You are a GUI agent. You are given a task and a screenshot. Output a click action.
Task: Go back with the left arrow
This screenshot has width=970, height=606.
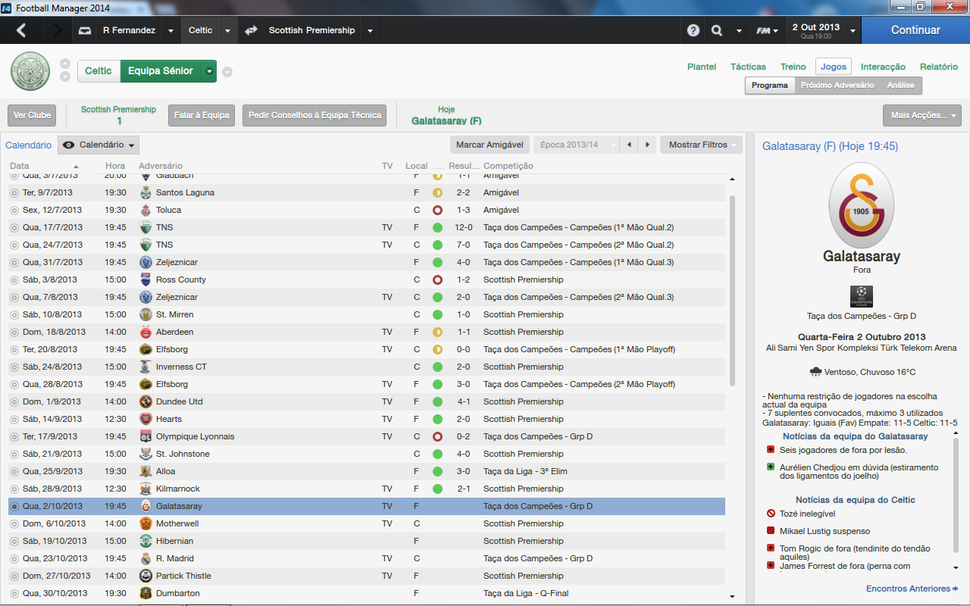point(21,30)
